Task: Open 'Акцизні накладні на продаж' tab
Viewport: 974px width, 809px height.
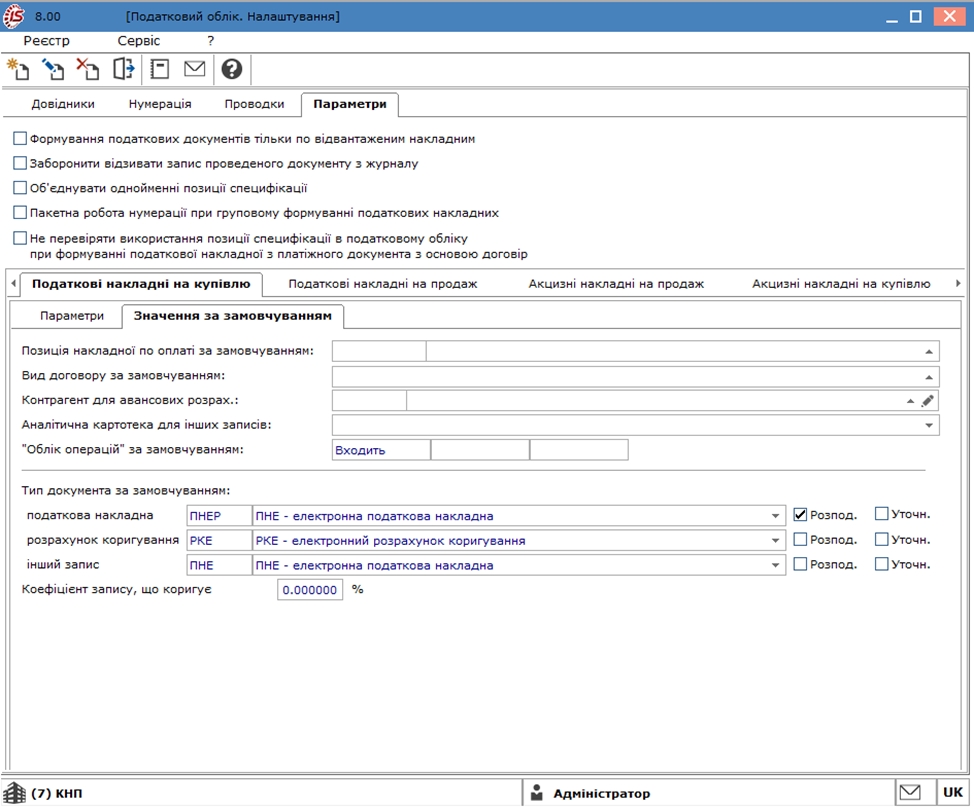Action: tap(616, 284)
